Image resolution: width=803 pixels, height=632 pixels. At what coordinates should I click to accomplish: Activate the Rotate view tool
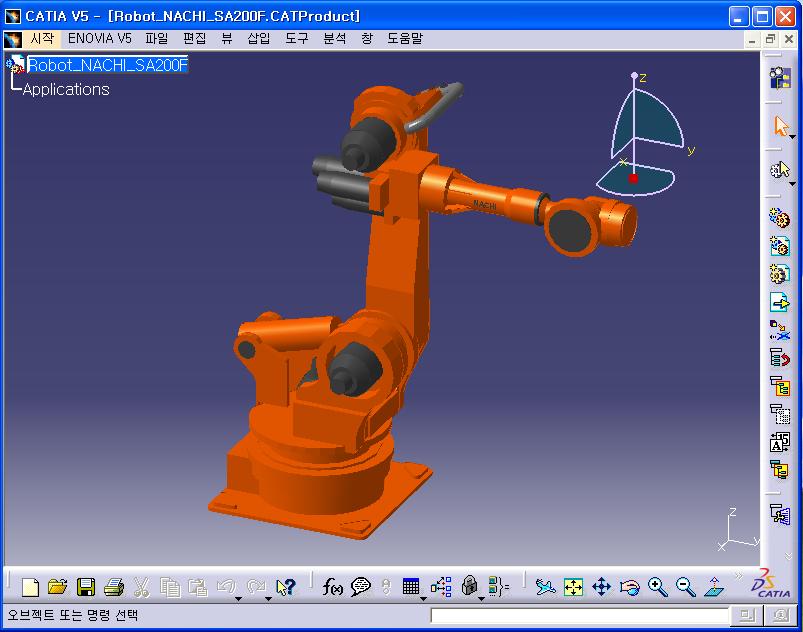[629, 587]
